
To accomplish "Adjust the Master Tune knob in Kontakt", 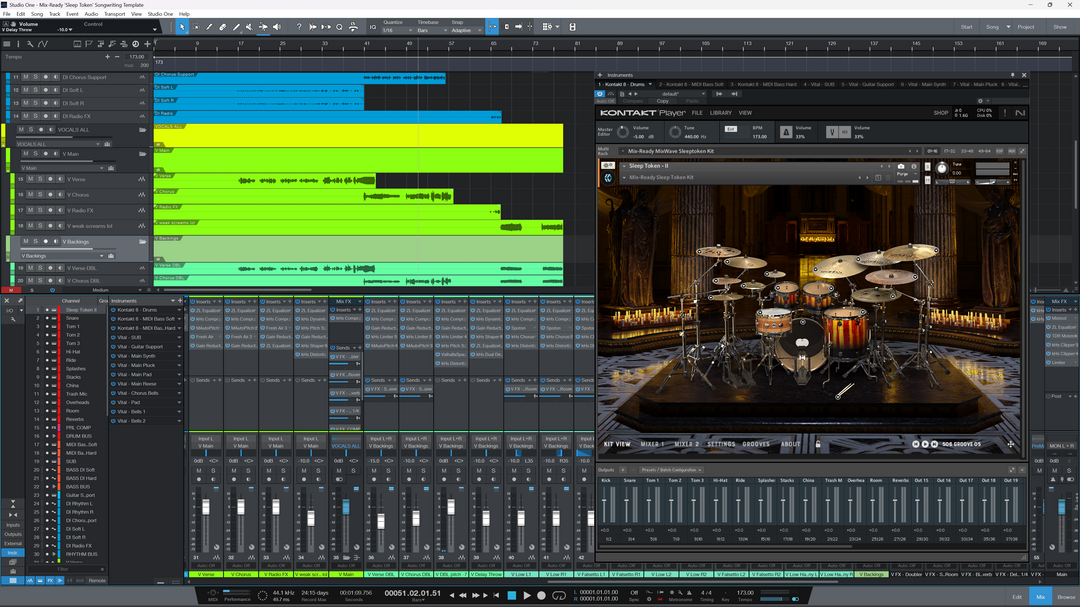I will (675, 132).
